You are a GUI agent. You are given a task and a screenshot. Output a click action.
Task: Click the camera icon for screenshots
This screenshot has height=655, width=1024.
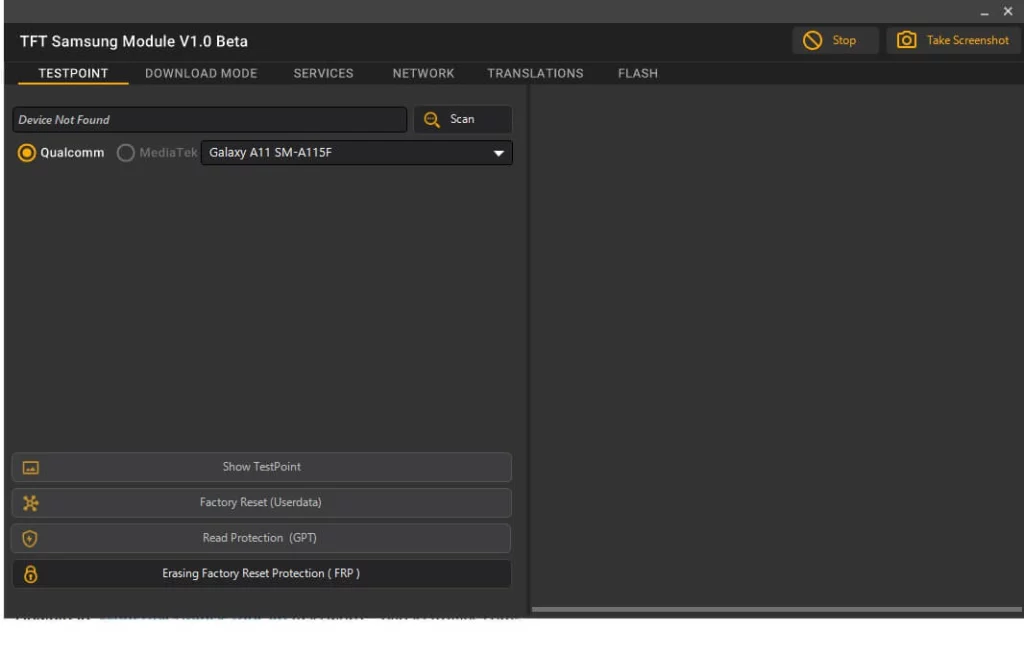point(906,40)
